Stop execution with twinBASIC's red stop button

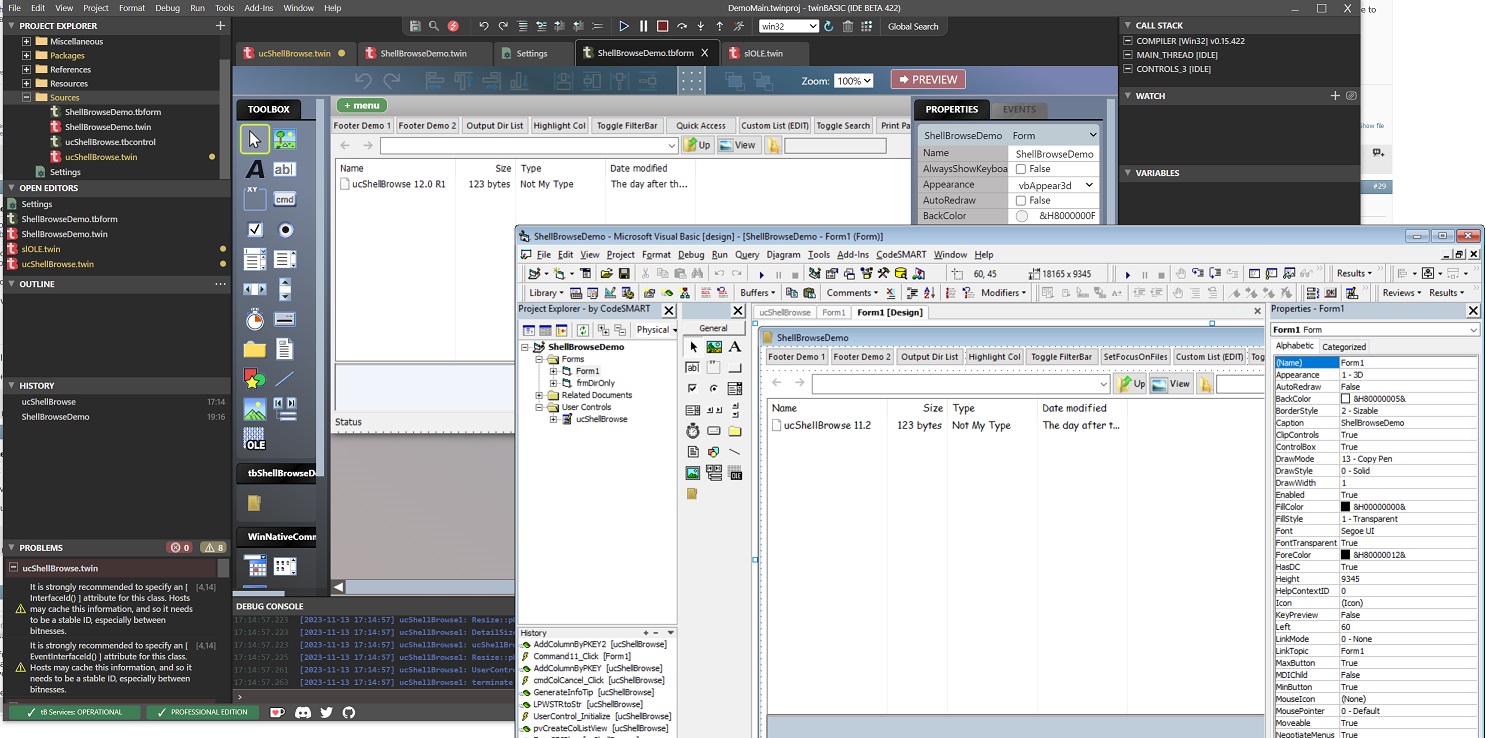coord(662,26)
